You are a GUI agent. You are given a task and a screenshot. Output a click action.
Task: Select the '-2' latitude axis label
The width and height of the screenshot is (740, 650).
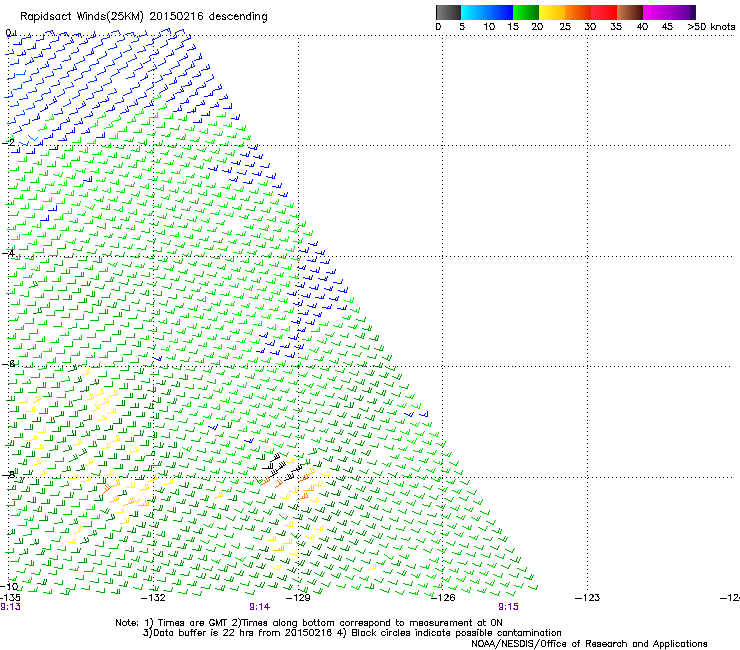coord(8,143)
